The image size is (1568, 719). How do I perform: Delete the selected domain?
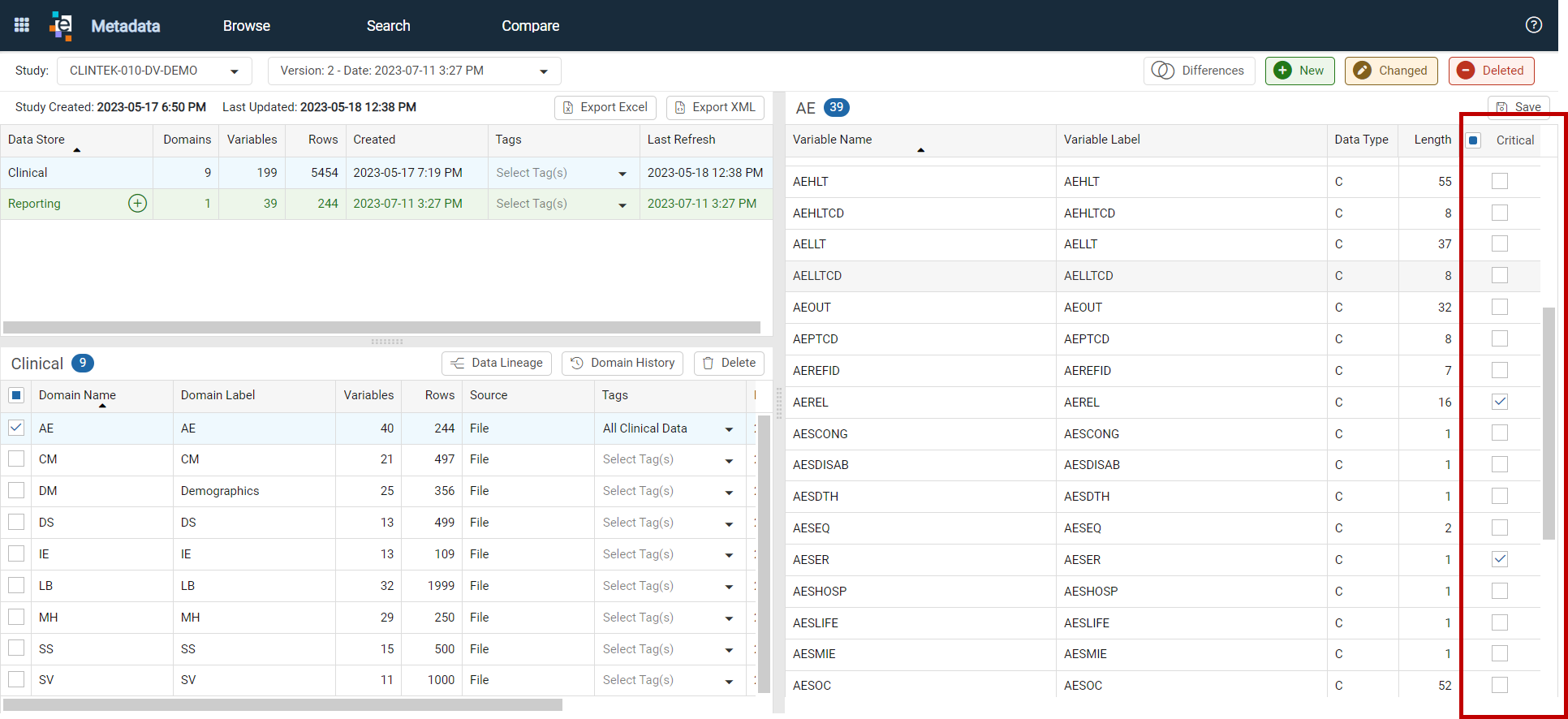(729, 363)
